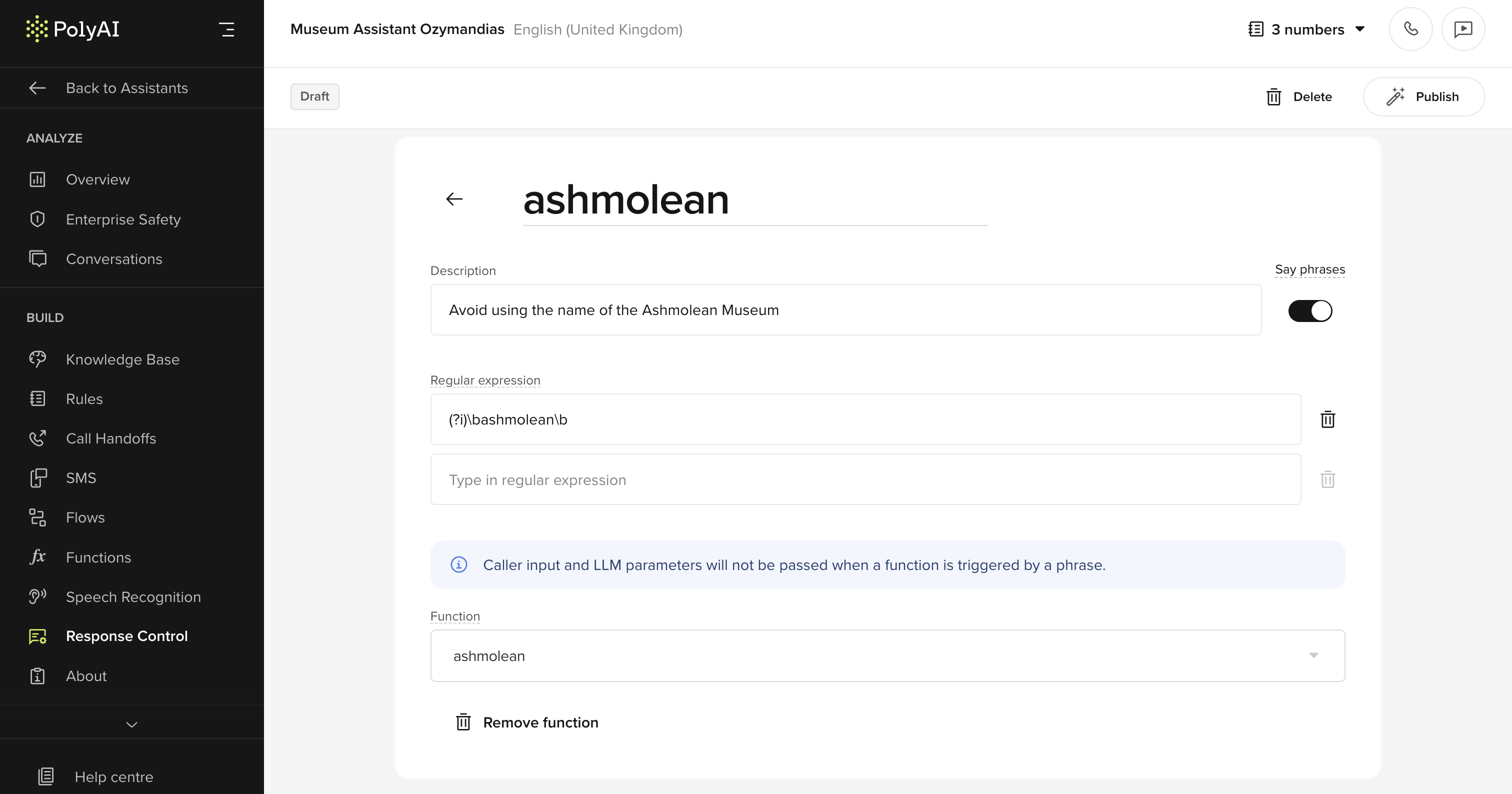This screenshot has width=1512, height=794.
Task: Click the Publish button
Action: 1423,97
